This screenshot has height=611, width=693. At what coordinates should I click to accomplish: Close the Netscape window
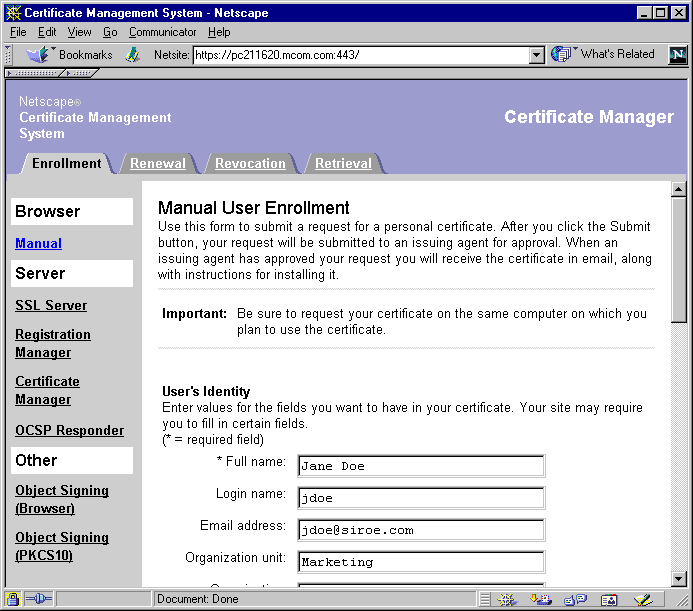679,13
